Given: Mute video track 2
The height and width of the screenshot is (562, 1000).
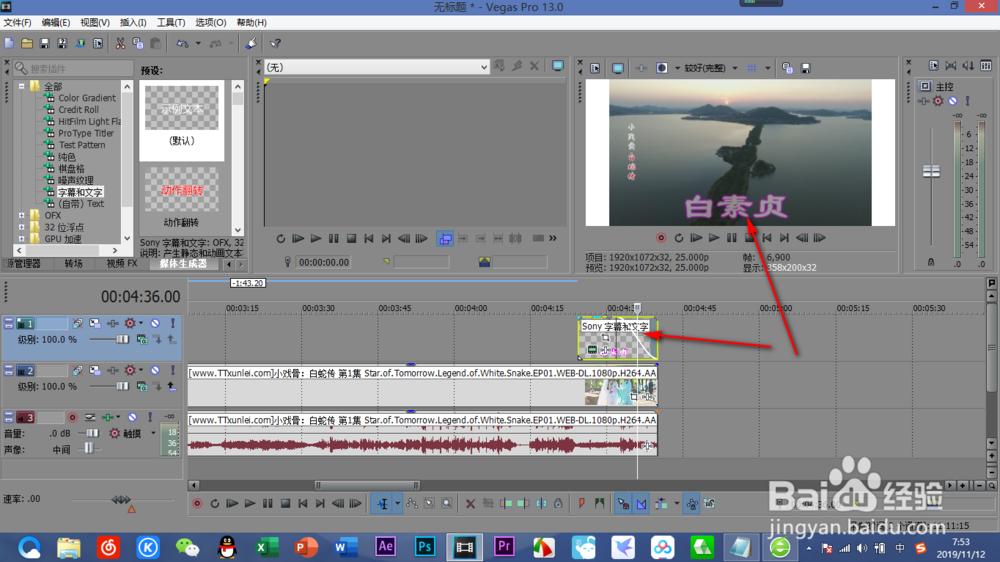Looking at the screenshot, I should pos(155,371).
